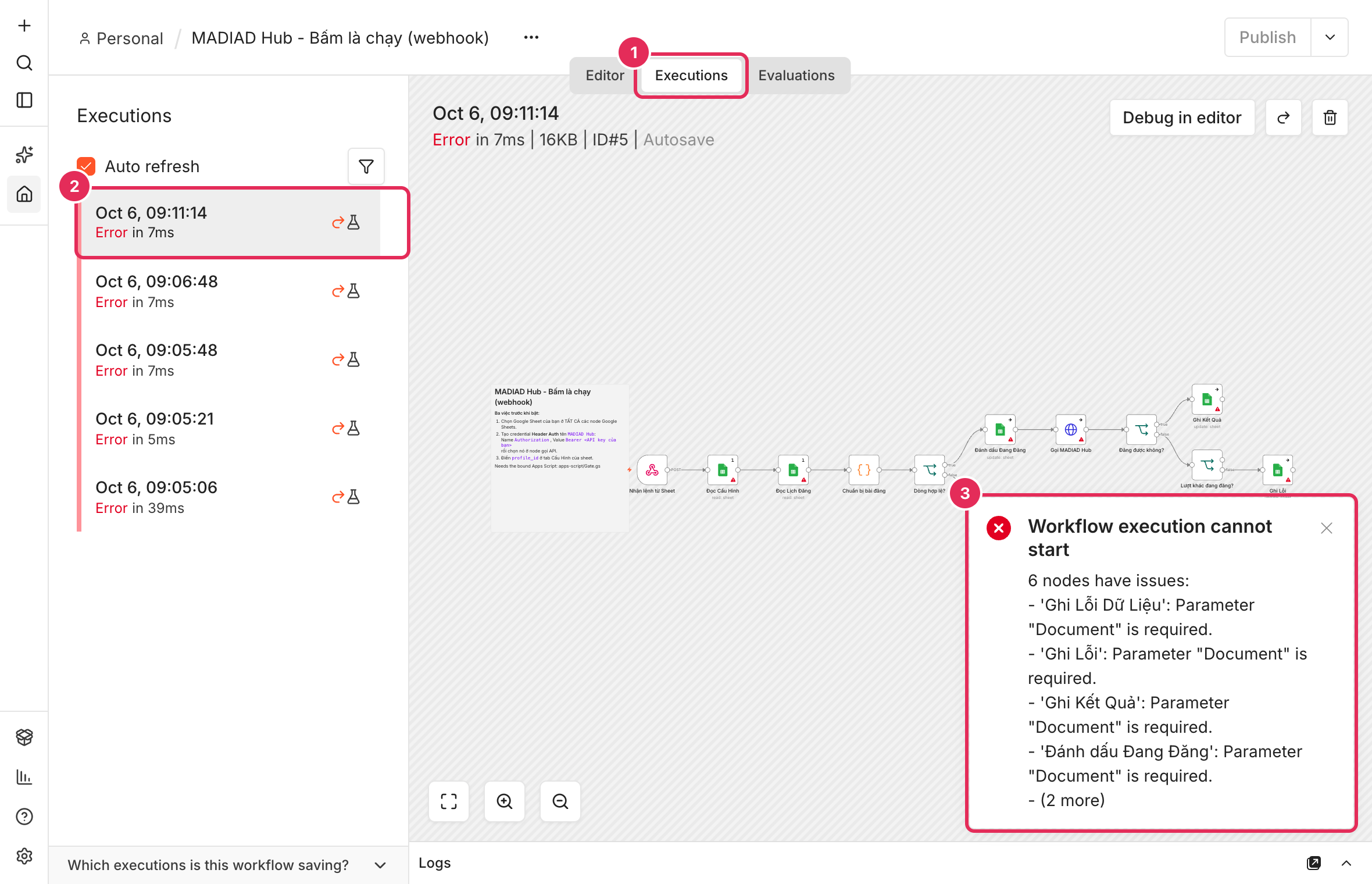Click the Publish button
The width and height of the screenshot is (1372, 884).
click(1267, 37)
